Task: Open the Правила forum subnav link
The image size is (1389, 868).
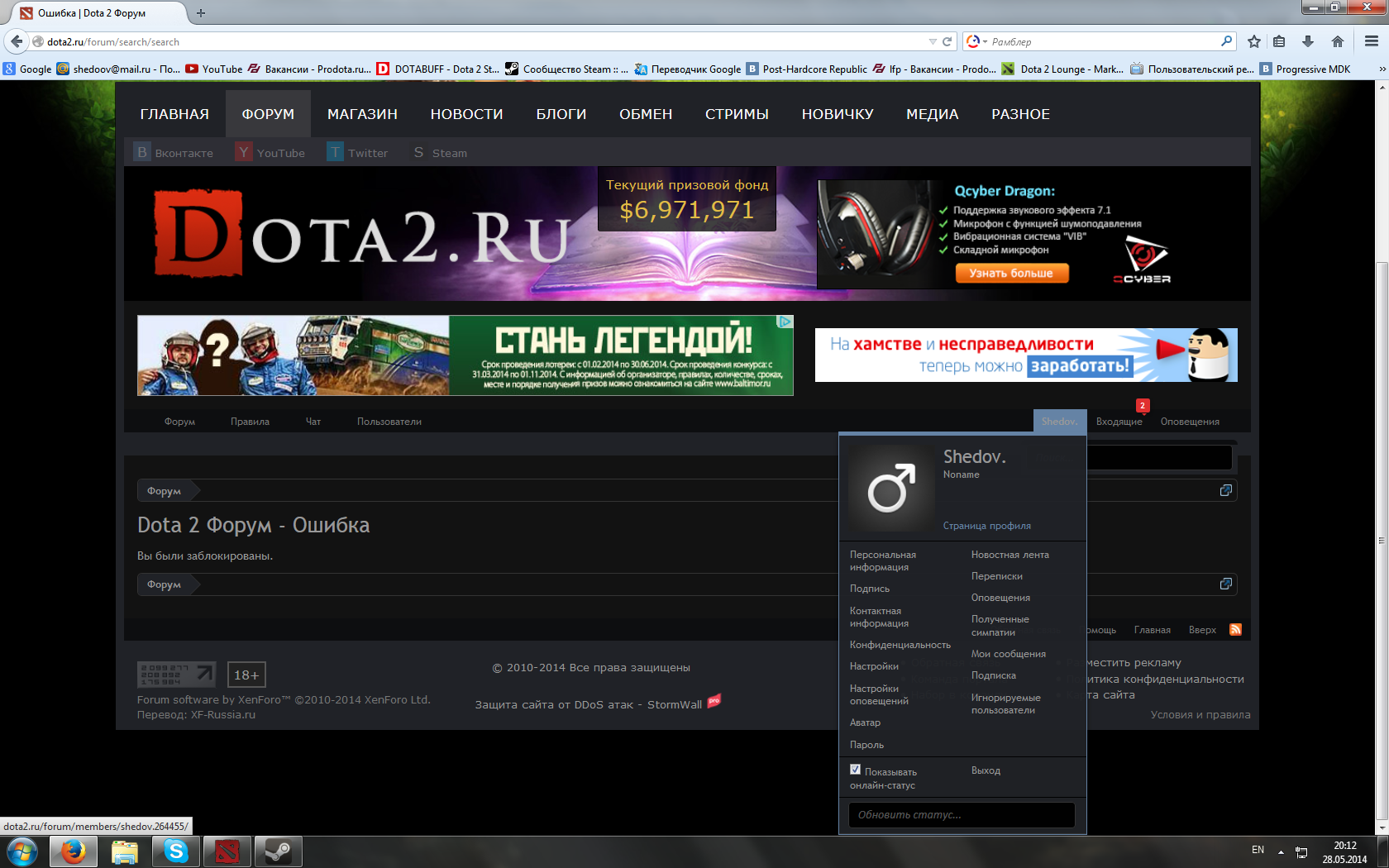Action: point(250,422)
